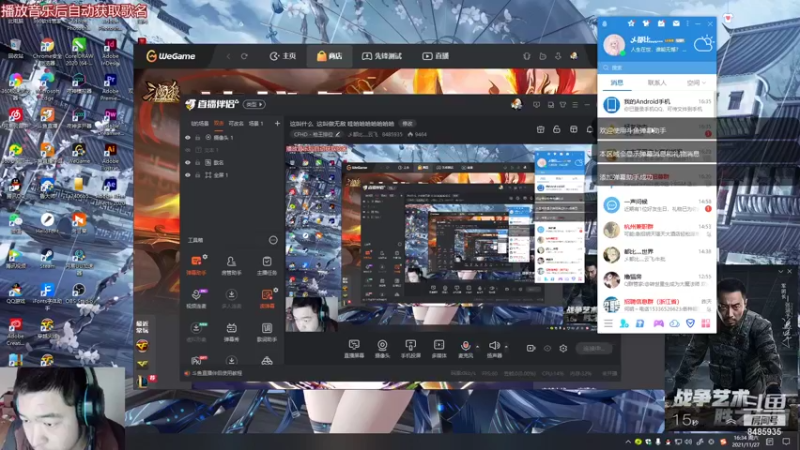
Task: Lock the 全屏 1 source layer
Action: pos(197,175)
